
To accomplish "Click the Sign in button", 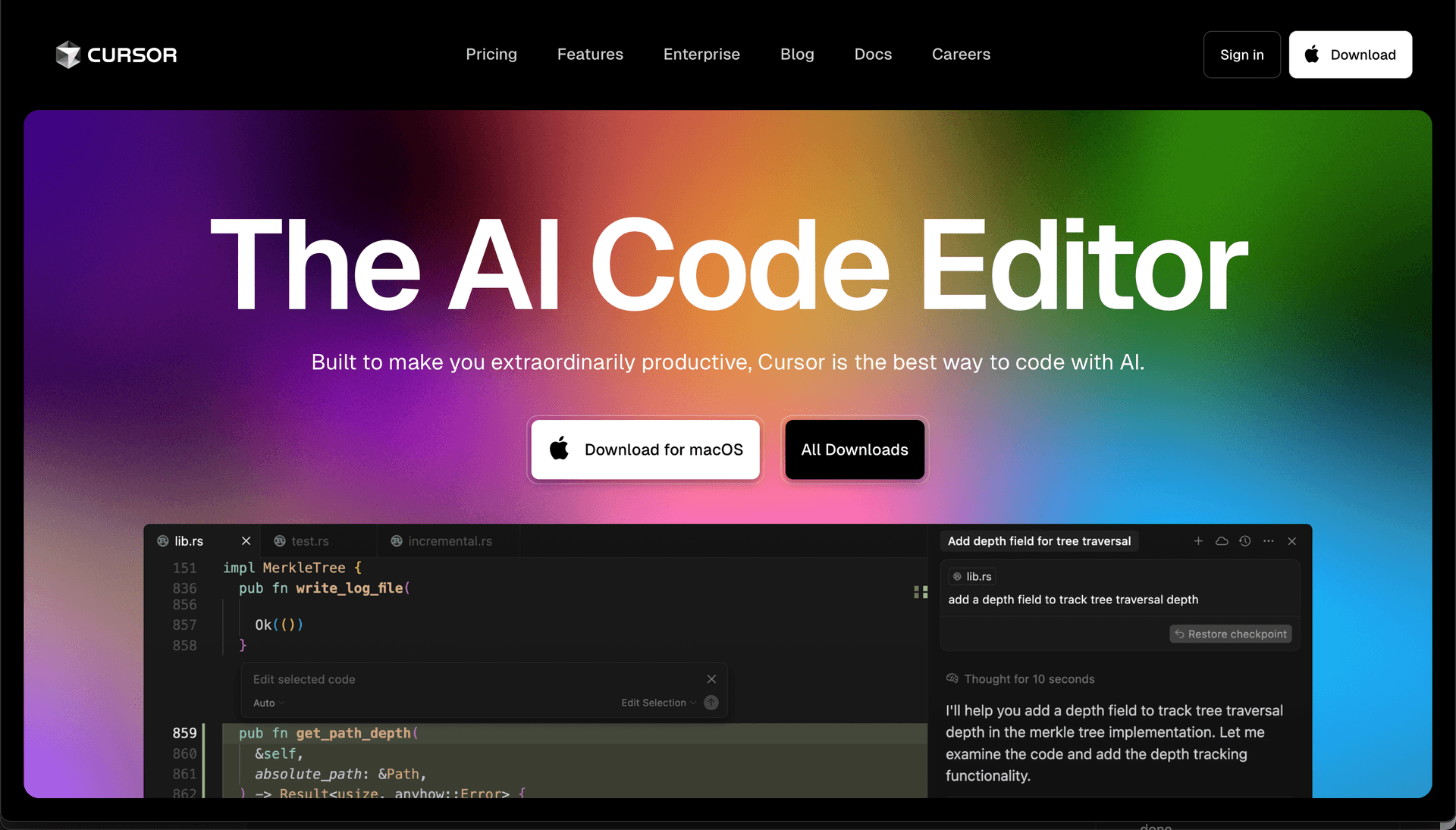I will coord(1241,54).
